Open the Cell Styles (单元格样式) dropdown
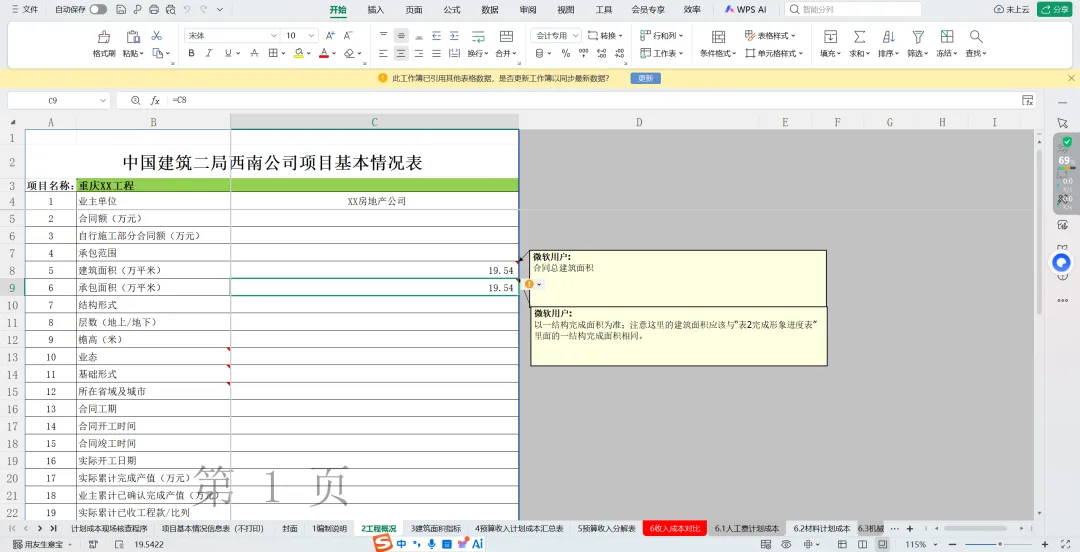The width and height of the screenshot is (1080, 552). pyautogui.click(x=774, y=53)
